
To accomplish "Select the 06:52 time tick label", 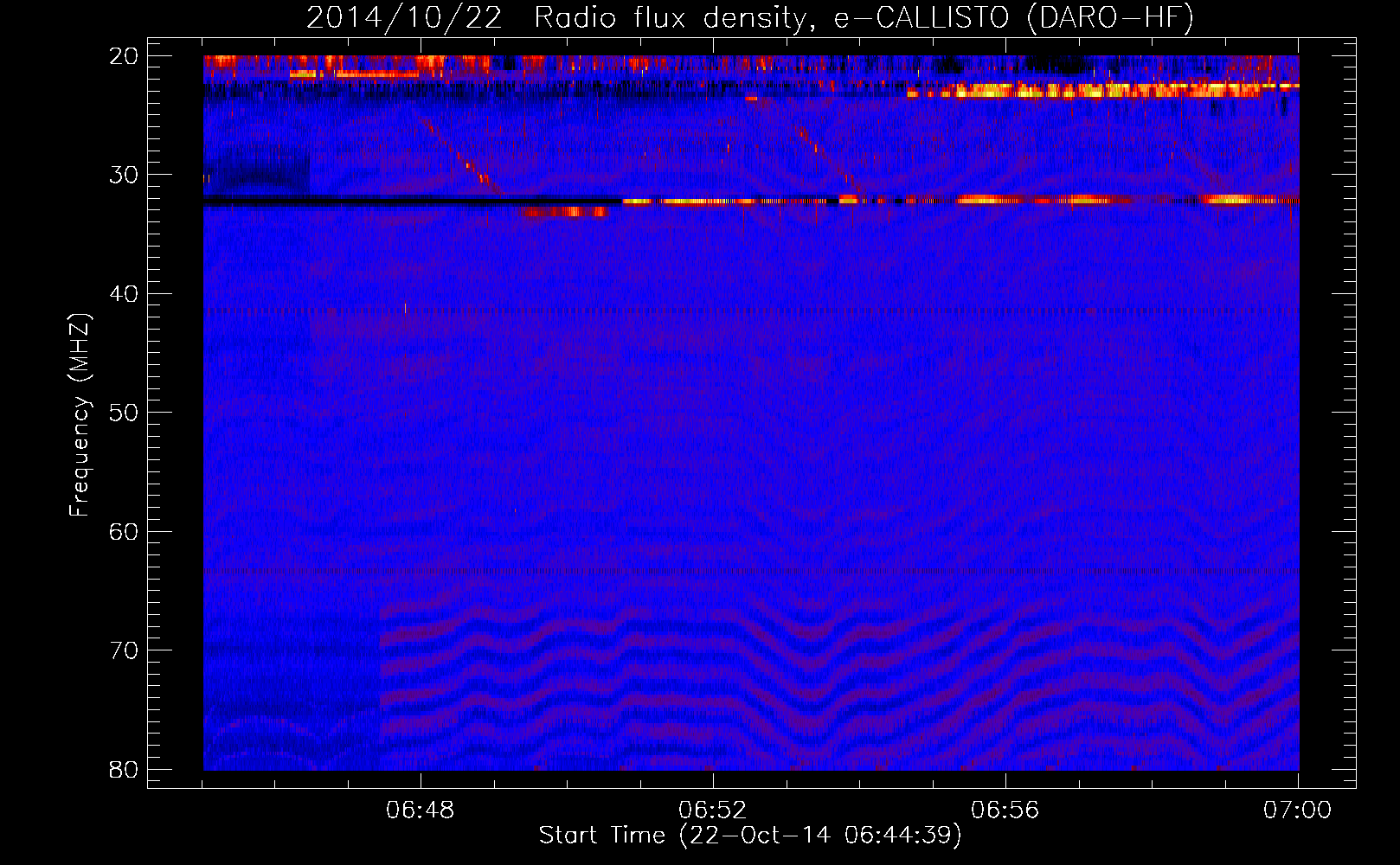I will coord(713,811).
